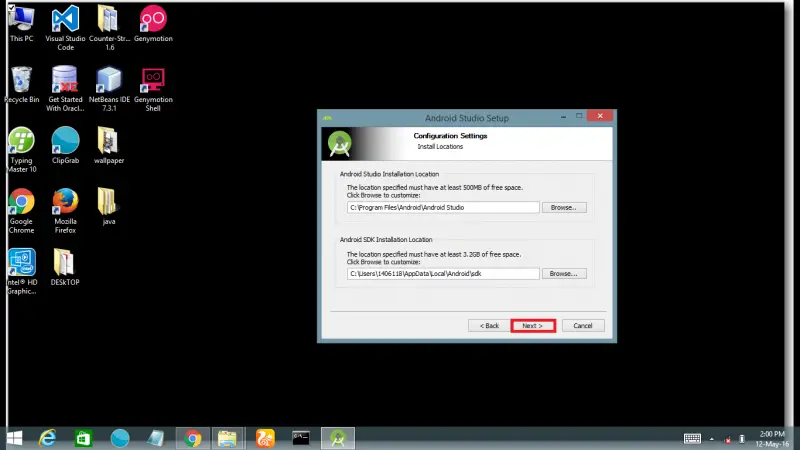Launch Internet Explorer from taskbar
Image resolution: width=800 pixels, height=450 pixels.
coord(47,438)
